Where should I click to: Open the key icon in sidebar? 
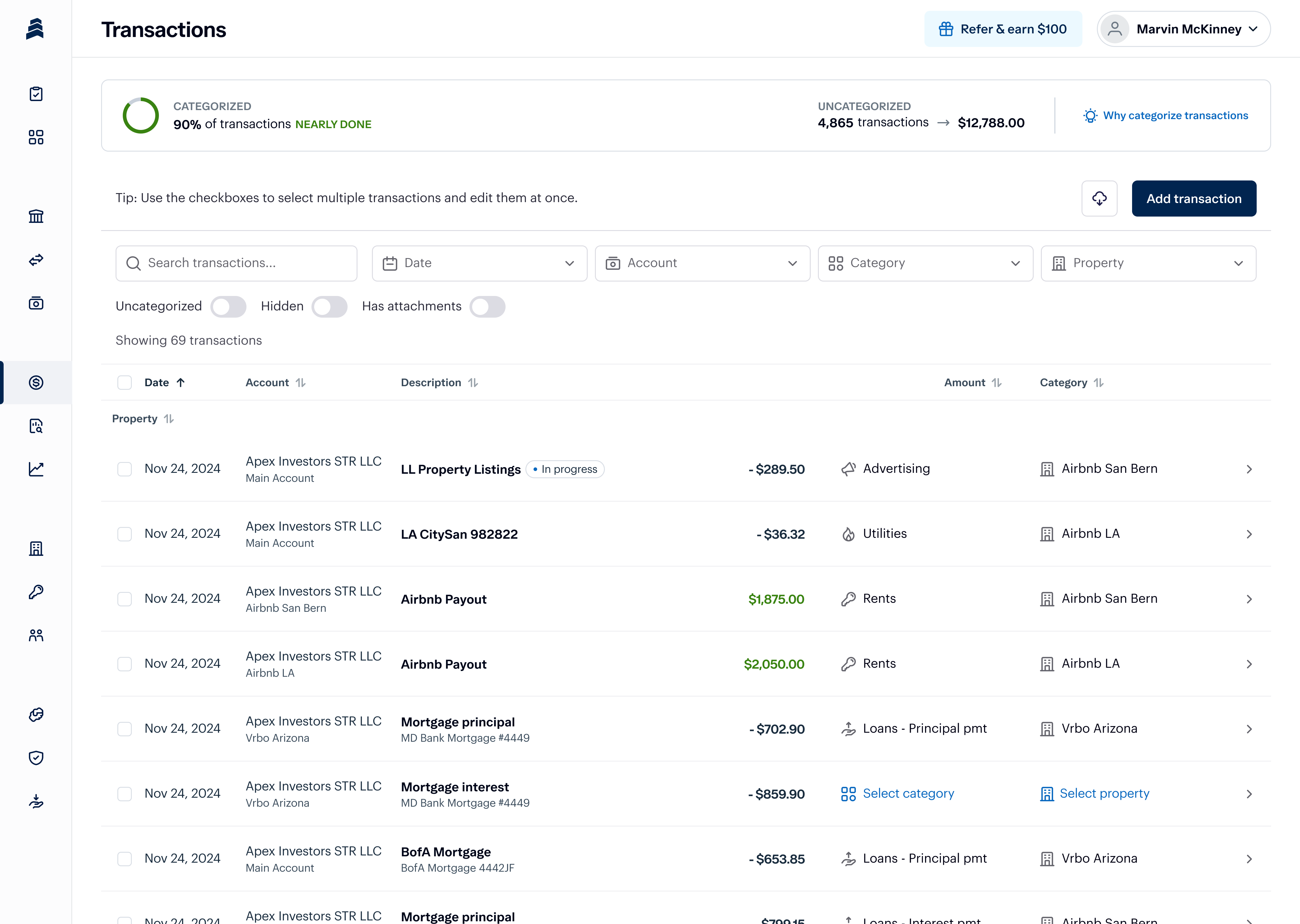click(36, 592)
